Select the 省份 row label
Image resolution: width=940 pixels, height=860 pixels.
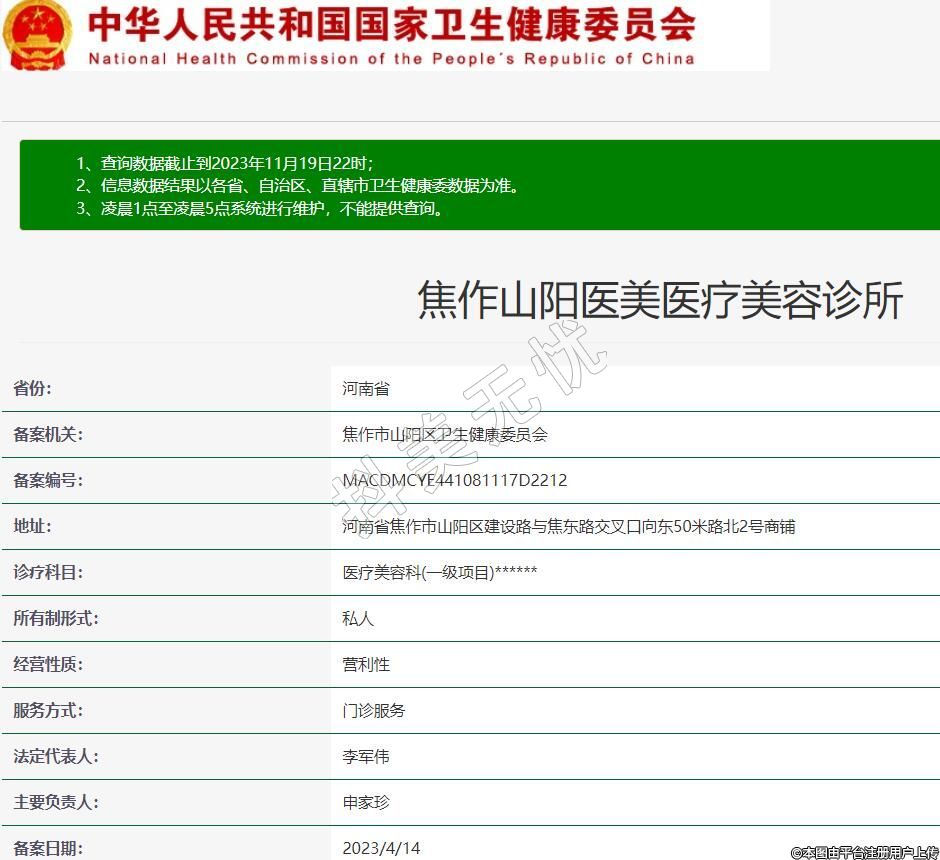[x=33, y=388]
